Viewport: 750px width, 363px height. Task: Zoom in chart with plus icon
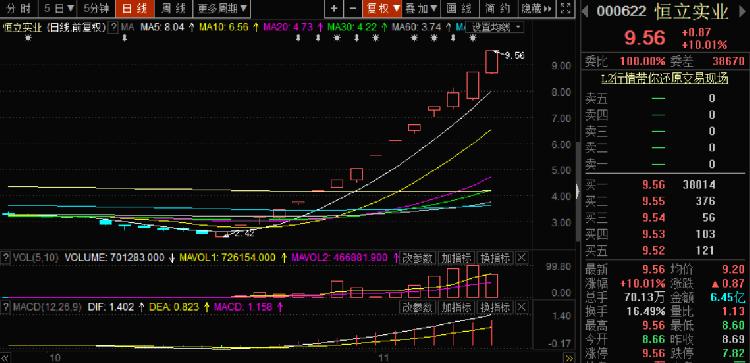pos(334,8)
